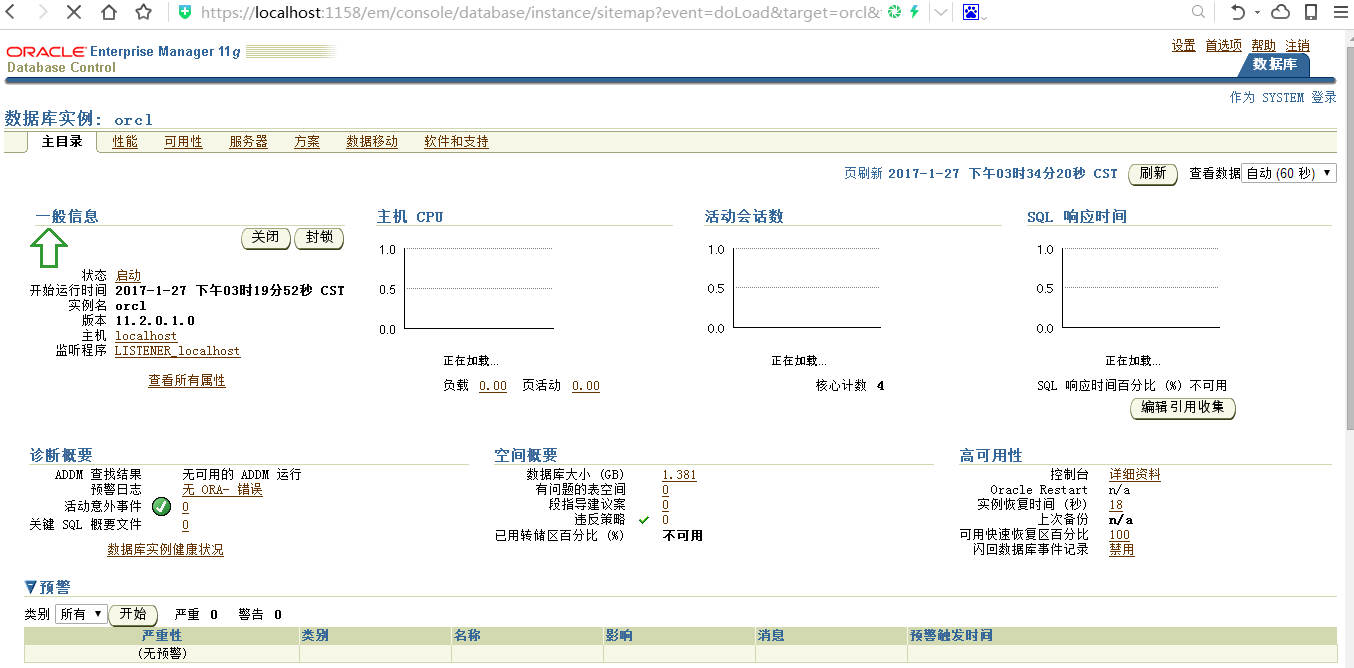Open the 方案 tab
Screen dimensions: 1354x668
(307, 142)
